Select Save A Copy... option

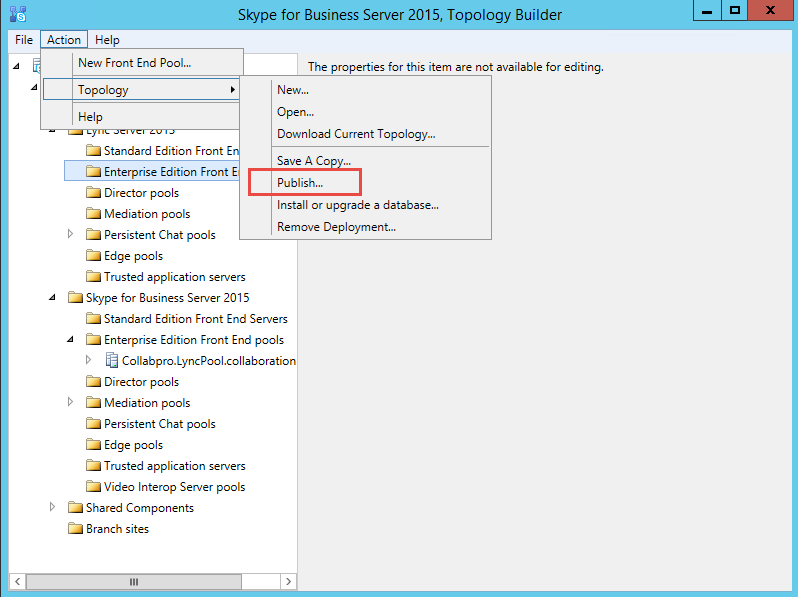point(365,161)
